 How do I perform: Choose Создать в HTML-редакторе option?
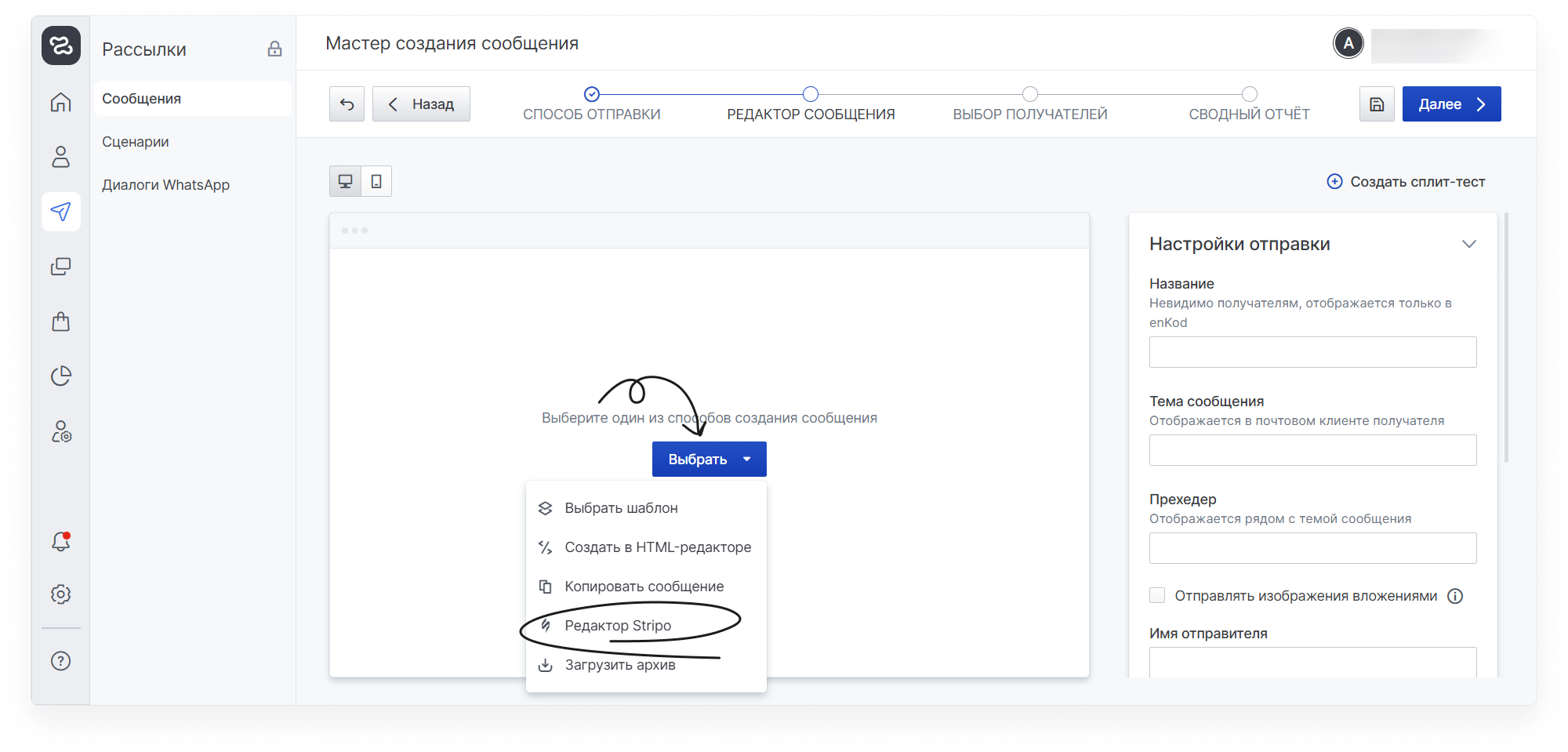(x=646, y=547)
